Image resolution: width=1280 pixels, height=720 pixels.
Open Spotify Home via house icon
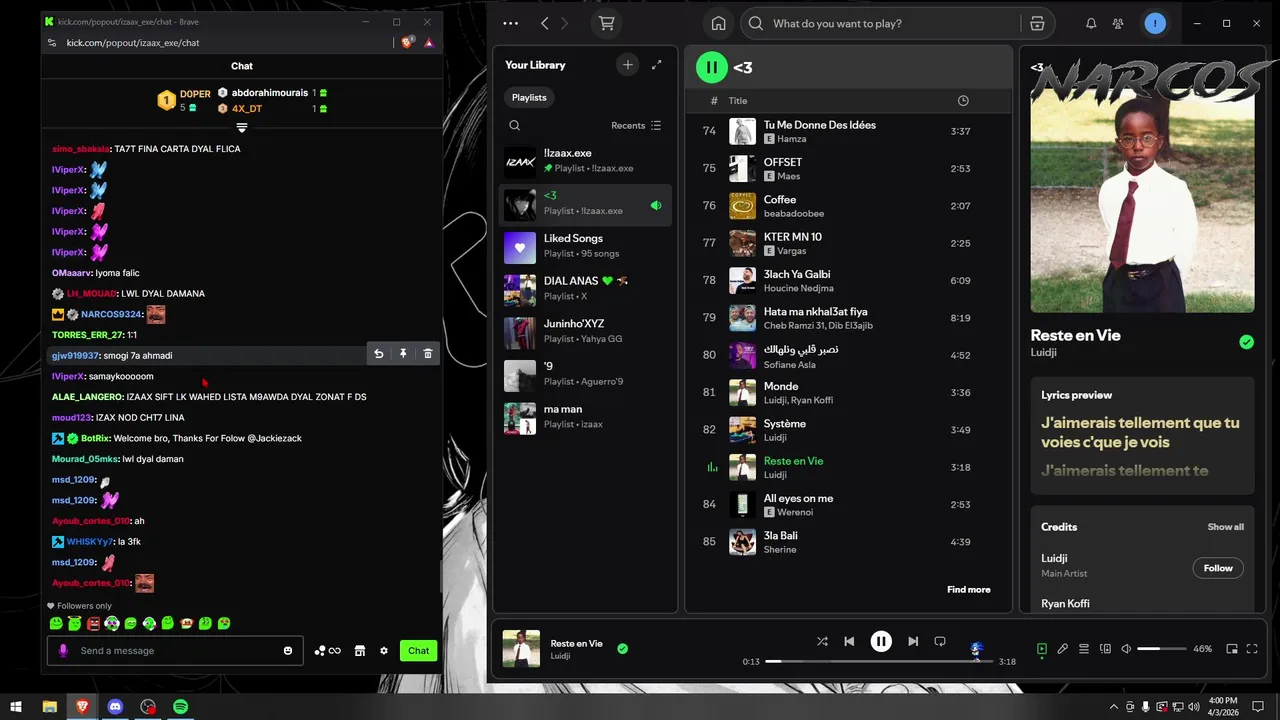pyautogui.click(x=718, y=23)
